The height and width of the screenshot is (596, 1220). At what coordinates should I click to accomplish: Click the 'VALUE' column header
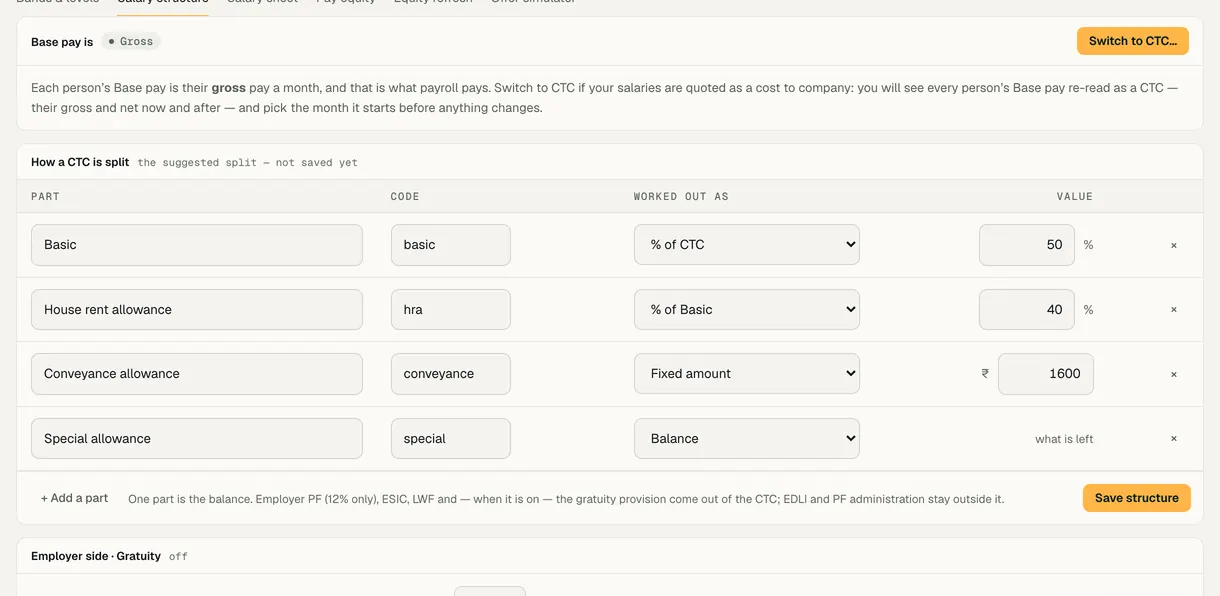[x=1075, y=197]
